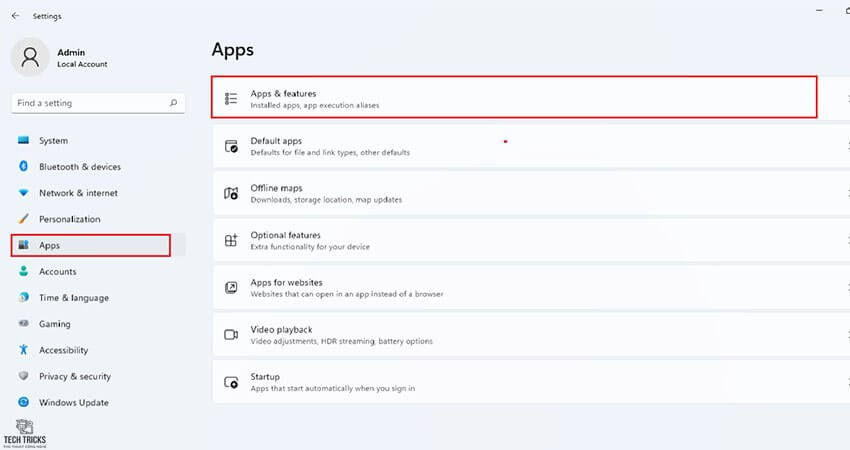Select Accessibility category
This screenshot has height=450, width=850.
point(99,350)
